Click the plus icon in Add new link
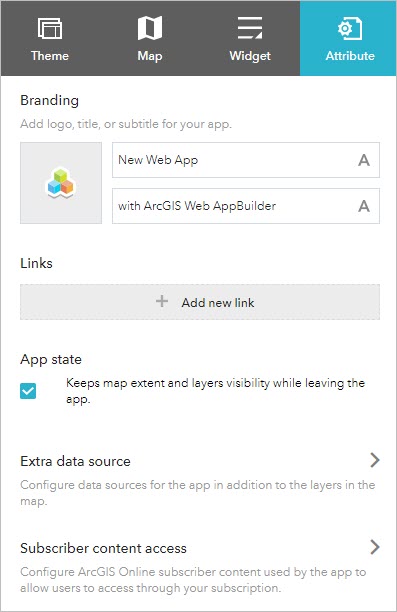The image size is (397, 612). click(162, 301)
